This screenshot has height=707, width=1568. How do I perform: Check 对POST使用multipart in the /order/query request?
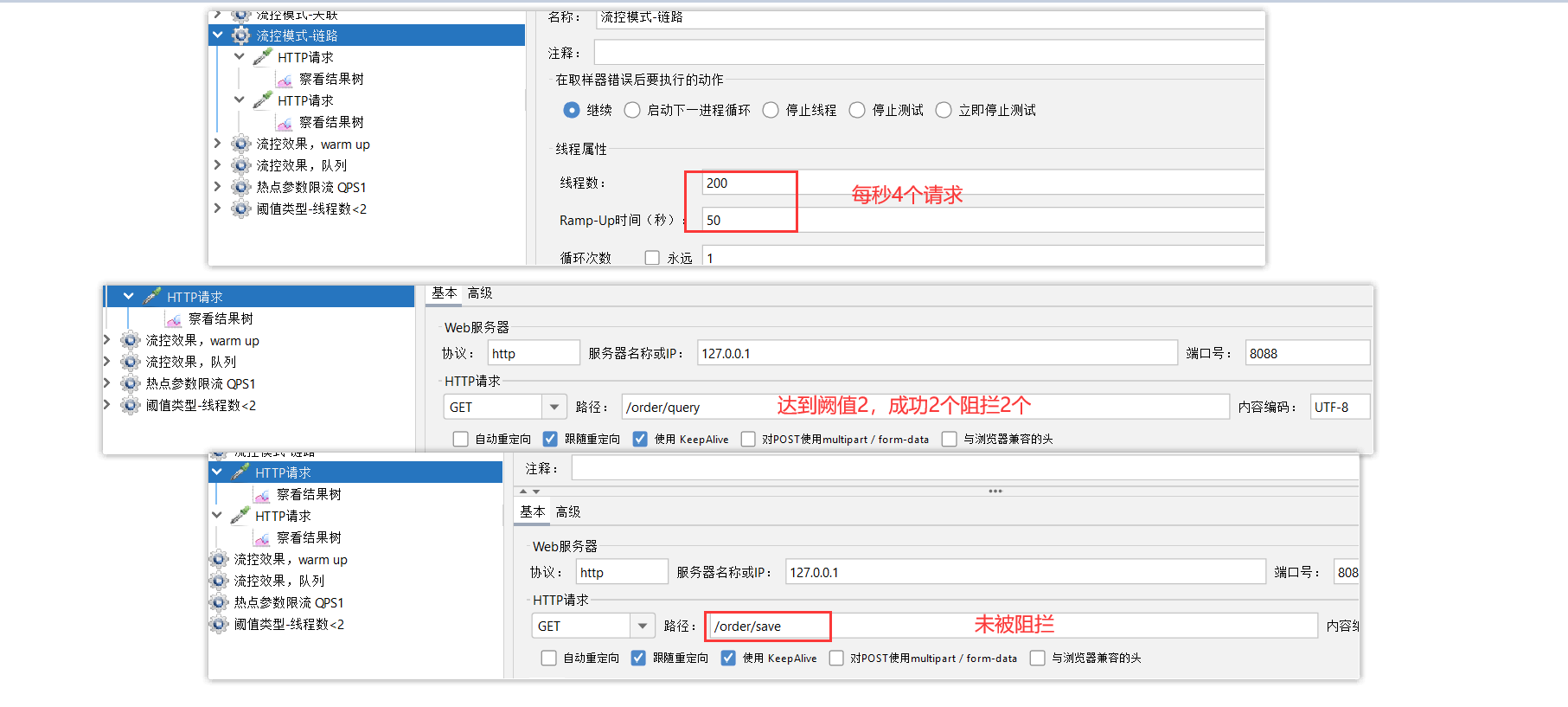pos(748,439)
